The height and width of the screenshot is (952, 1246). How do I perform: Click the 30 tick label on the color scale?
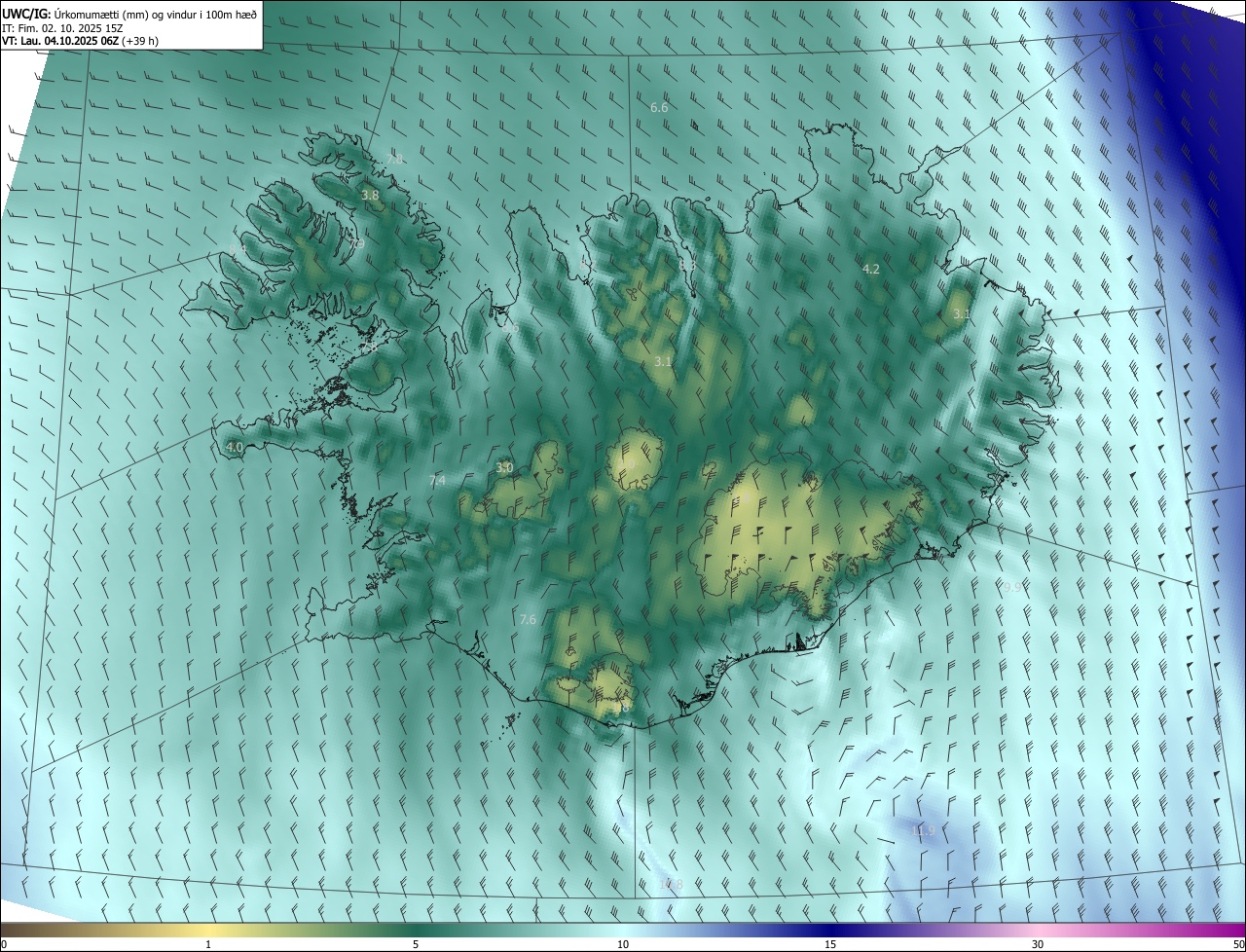tap(1038, 944)
